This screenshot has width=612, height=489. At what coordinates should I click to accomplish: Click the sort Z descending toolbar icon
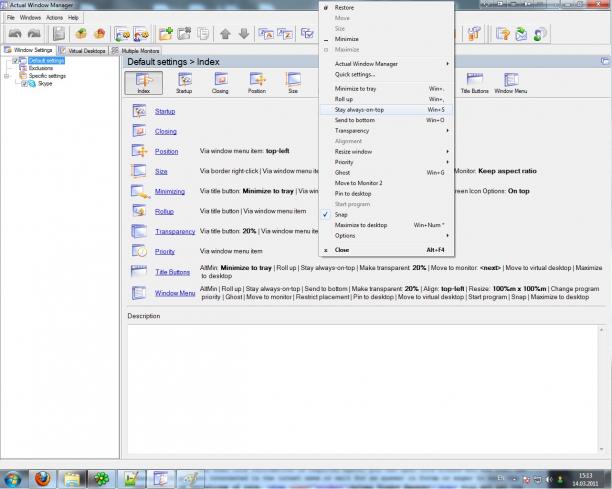tap(285, 34)
